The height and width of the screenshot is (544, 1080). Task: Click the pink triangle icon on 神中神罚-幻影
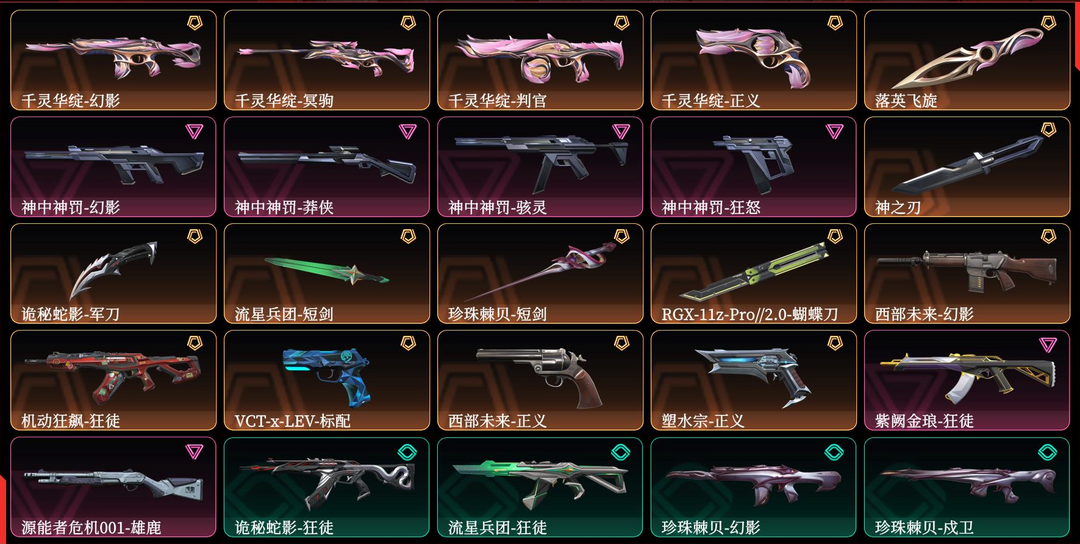tap(194, 131)
